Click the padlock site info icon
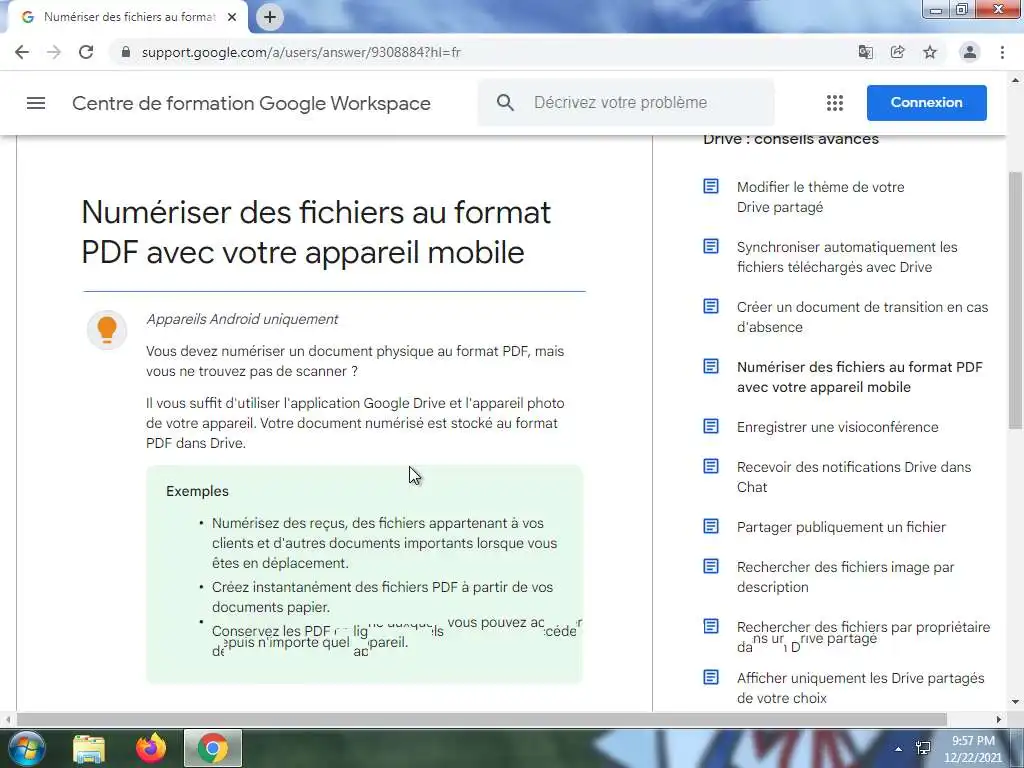Screen dimensions: 1024x768 tap(125, 52)
